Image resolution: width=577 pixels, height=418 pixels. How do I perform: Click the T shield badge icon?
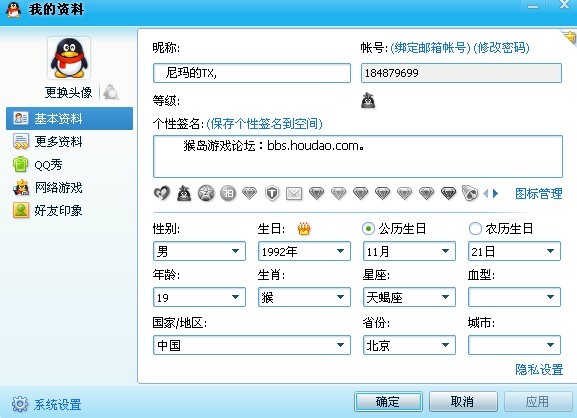coord(272,193)
